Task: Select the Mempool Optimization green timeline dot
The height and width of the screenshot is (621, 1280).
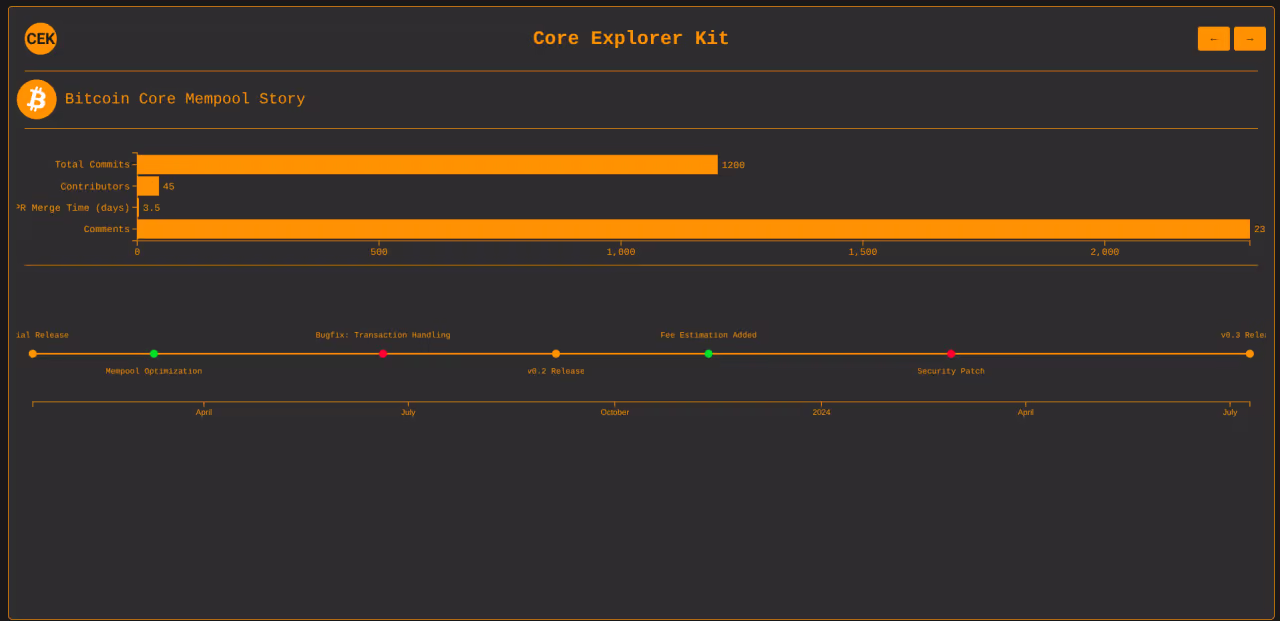Action: coord(154,354)
